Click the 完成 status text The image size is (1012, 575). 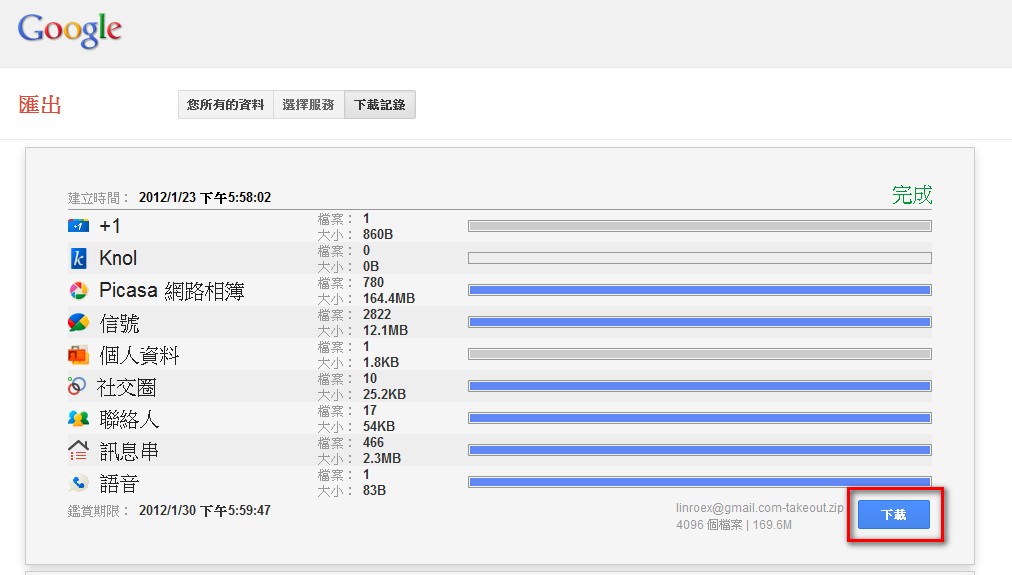point(912,194)
